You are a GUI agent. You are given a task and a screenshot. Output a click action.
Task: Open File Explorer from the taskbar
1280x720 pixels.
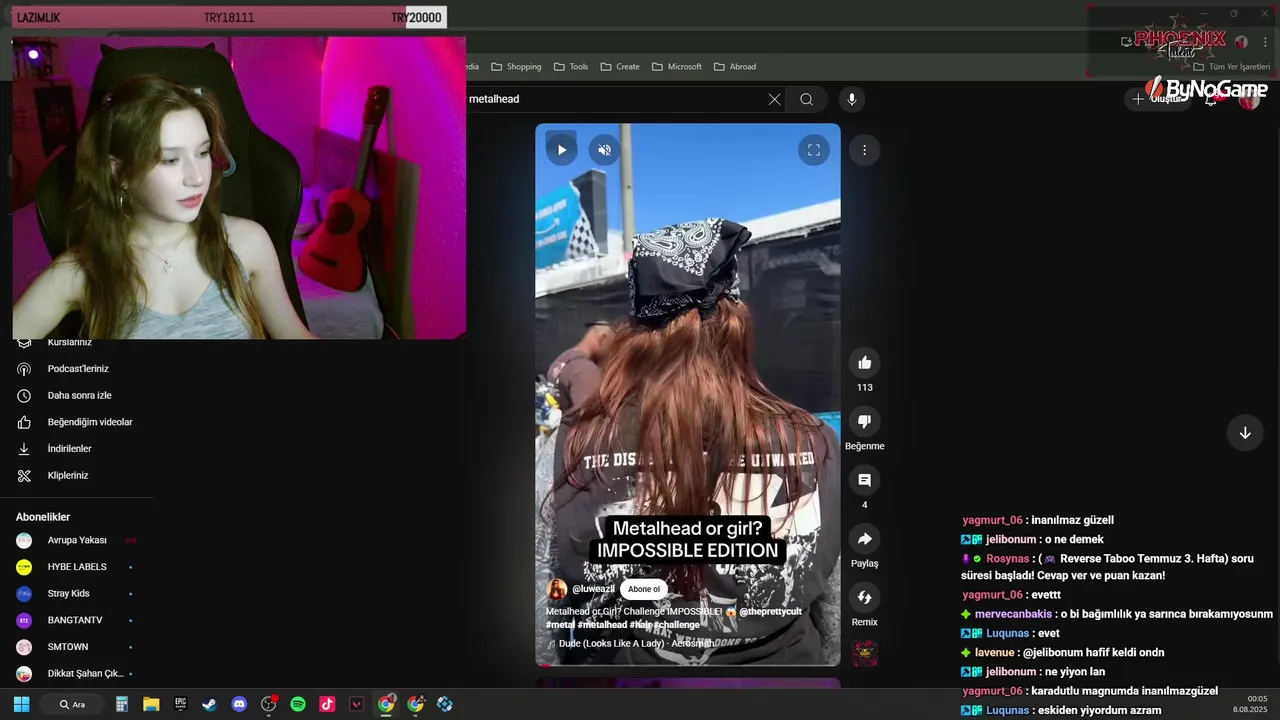pos(151,704)
